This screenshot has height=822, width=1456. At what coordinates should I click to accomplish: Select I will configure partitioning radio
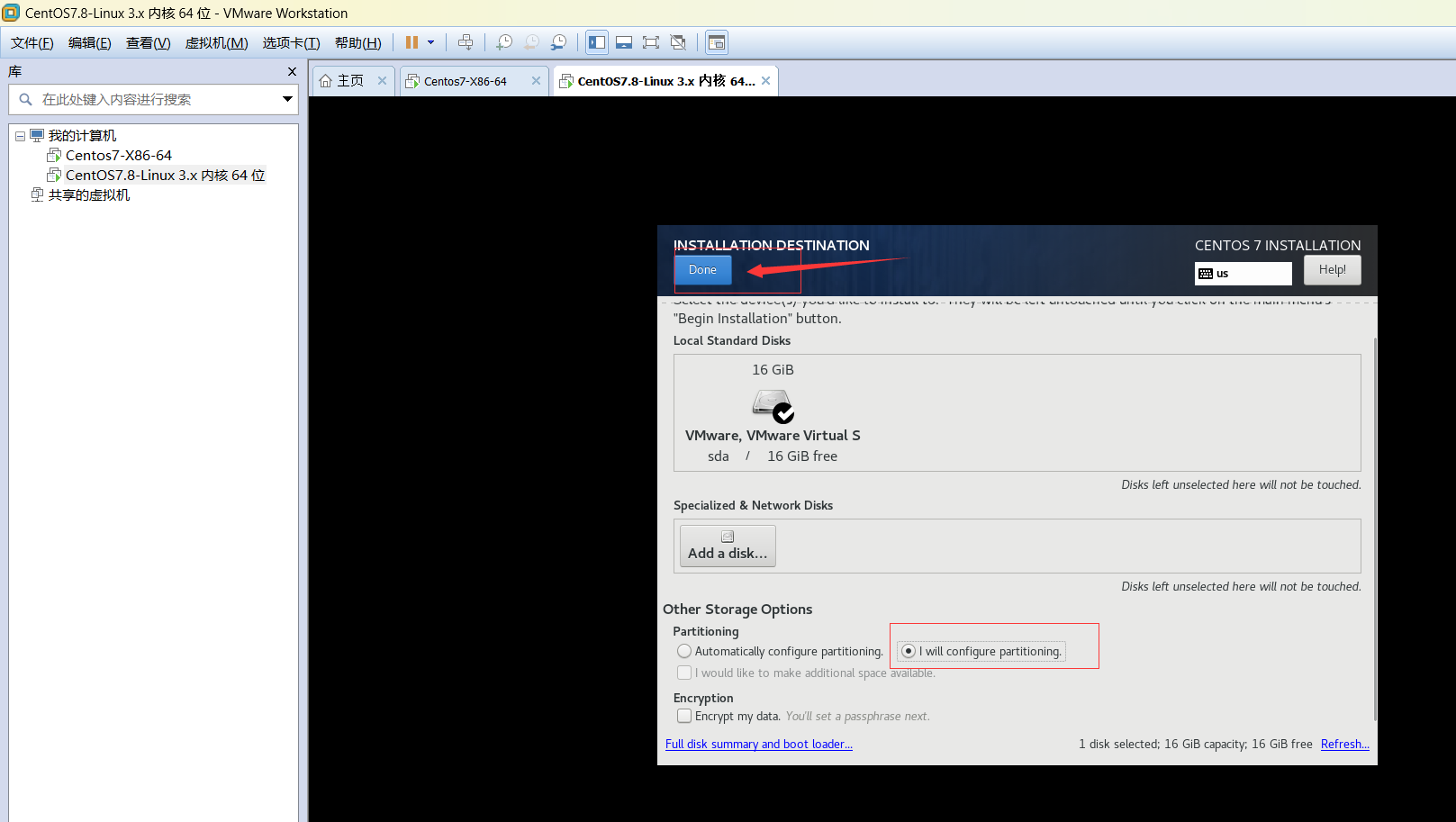pos(909,651)
